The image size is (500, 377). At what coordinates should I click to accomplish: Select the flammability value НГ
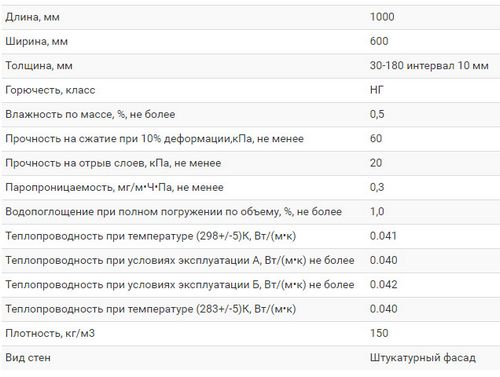tap(377, 90)
